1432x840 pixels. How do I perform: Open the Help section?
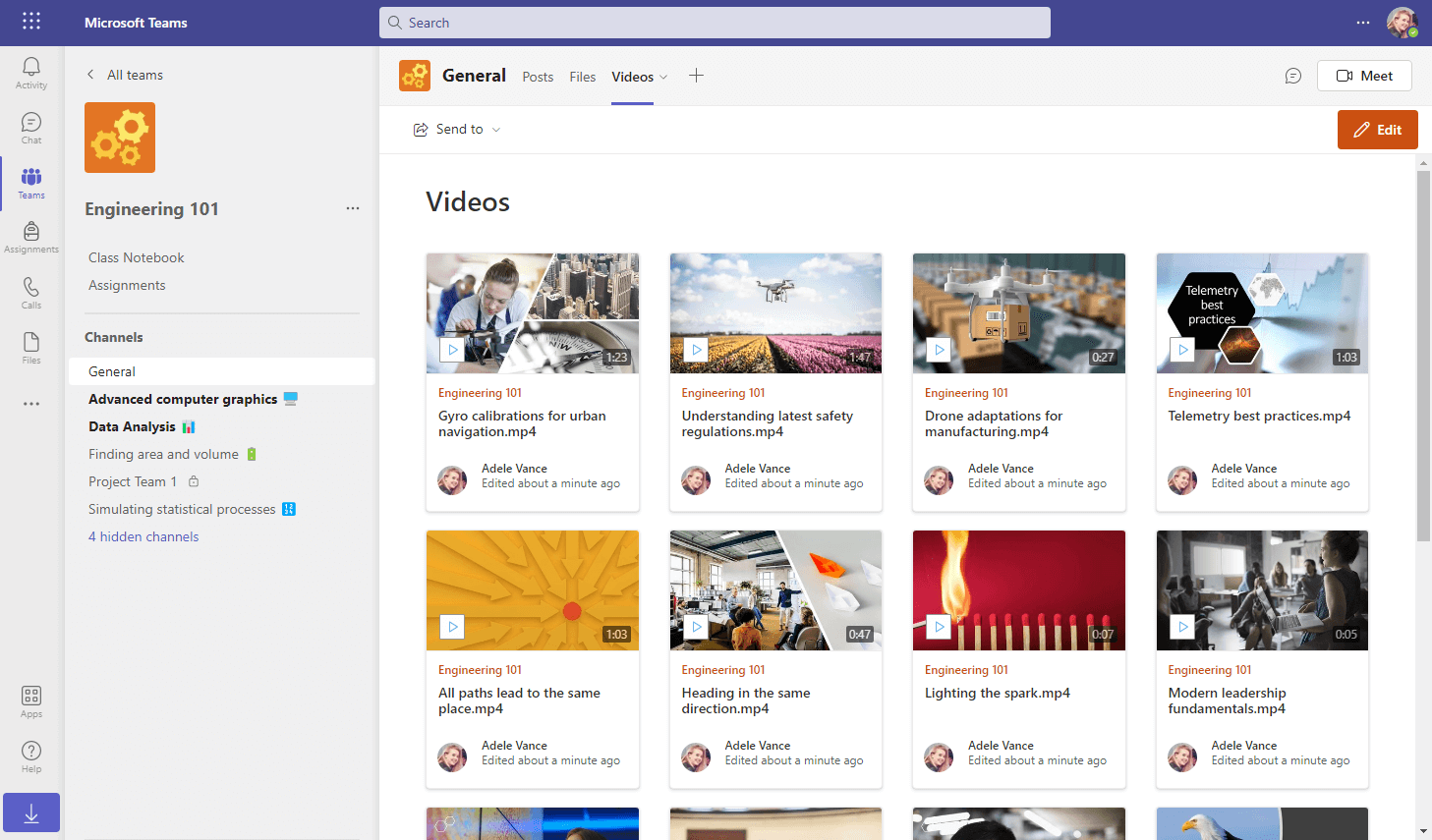click(30, 755)
